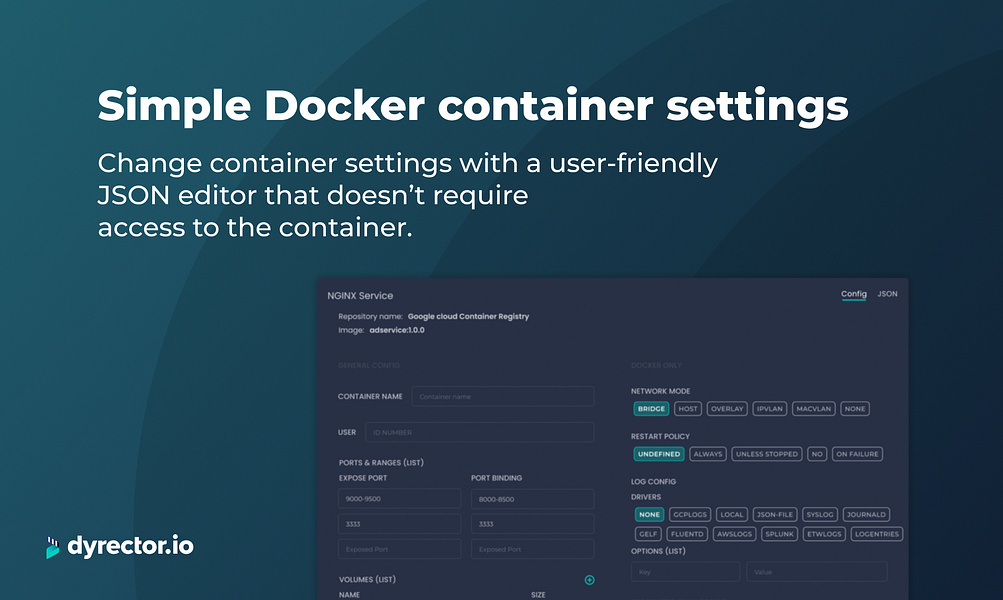This screenshot has height=600, width=1003.
Task: Switch to the JSON tab
Action: click(x=887, y=294)
